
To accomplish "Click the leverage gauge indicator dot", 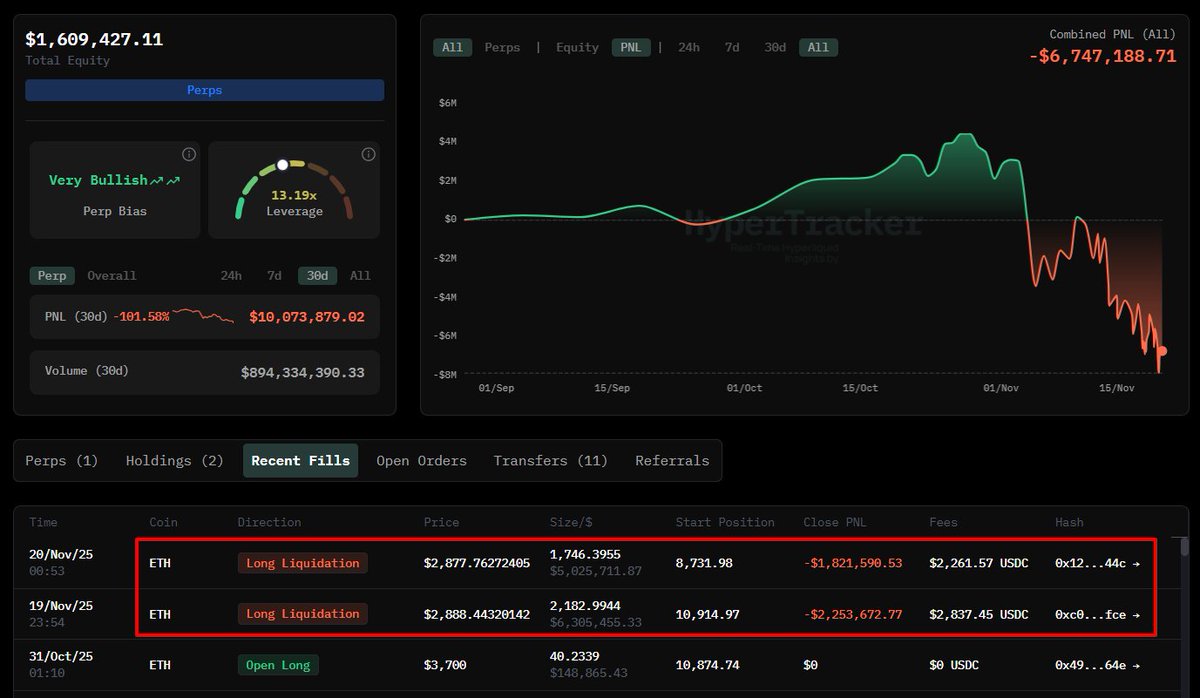I will coord(283,164).
